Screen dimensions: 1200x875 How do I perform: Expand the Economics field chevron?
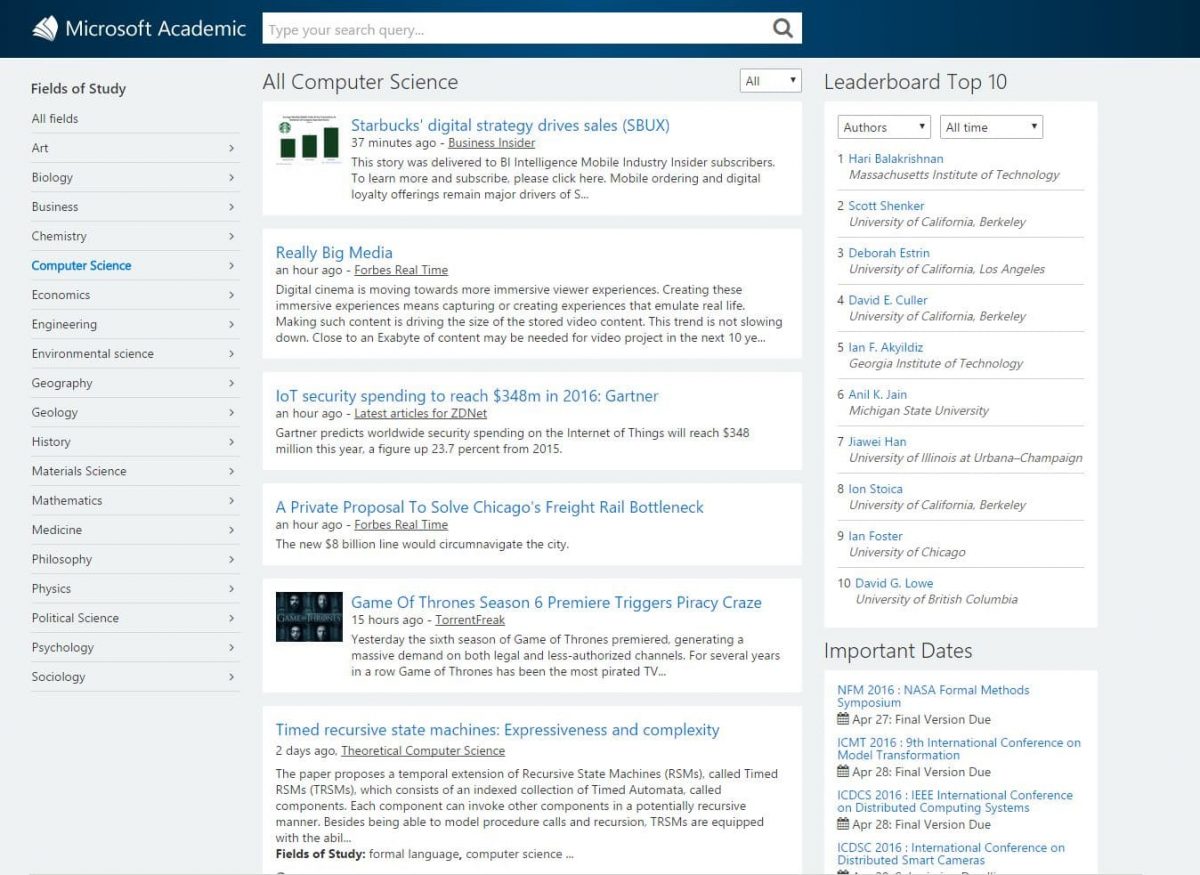pos(231,295)
